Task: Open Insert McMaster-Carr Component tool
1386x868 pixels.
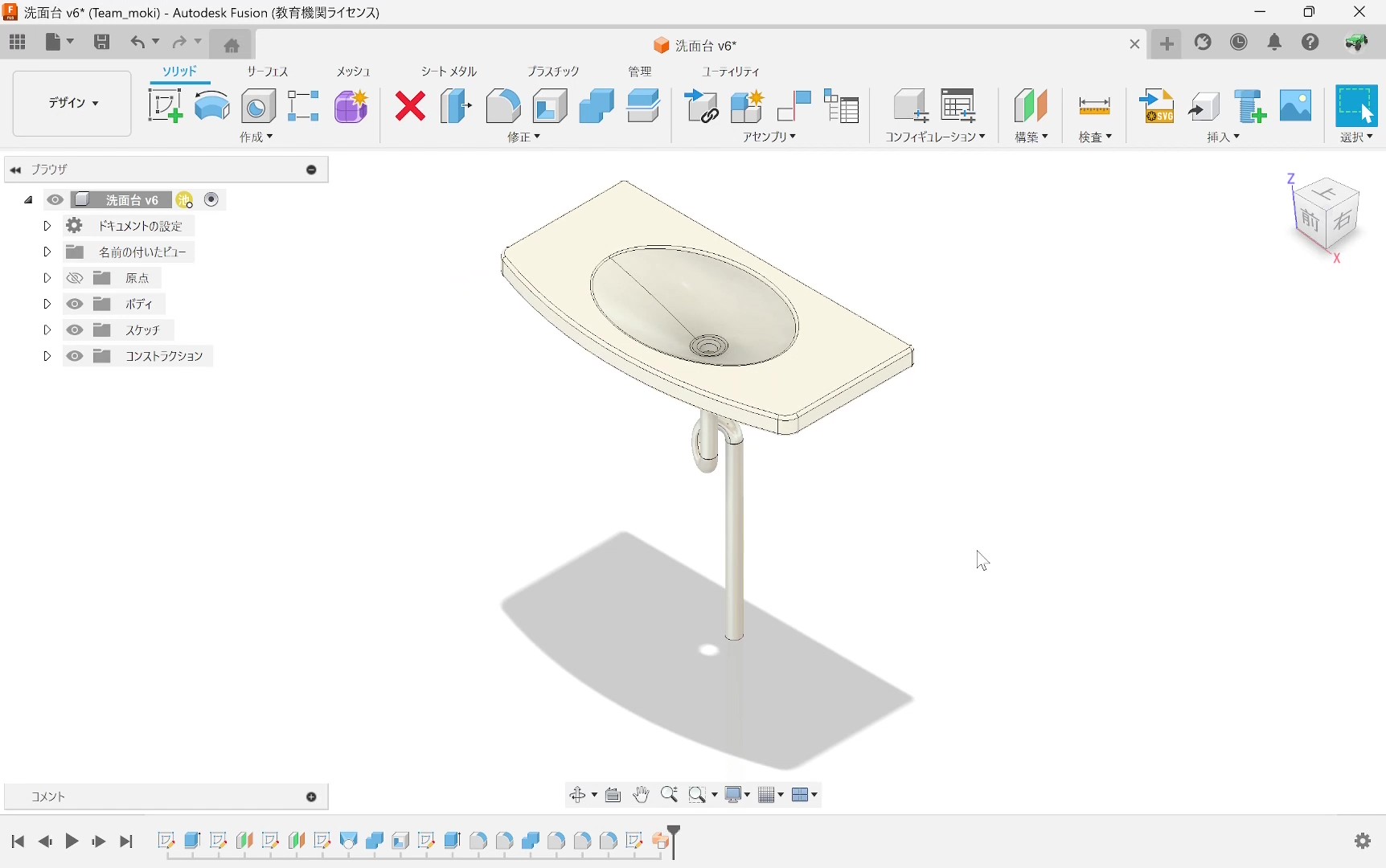Action: pyautogui.click(x=1250, y=106)
